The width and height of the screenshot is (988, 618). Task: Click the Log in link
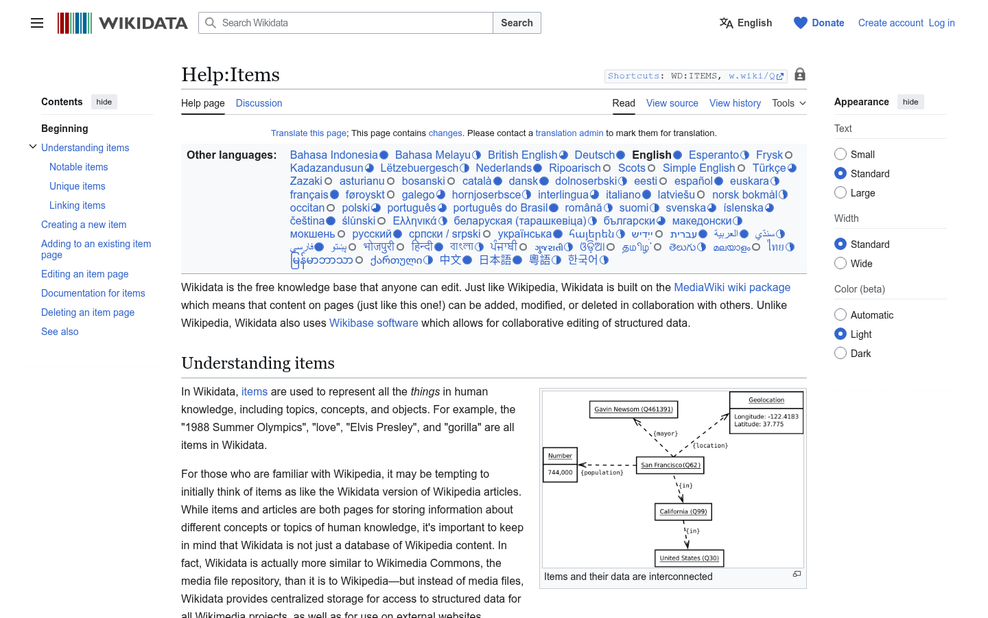click(941, 23)
